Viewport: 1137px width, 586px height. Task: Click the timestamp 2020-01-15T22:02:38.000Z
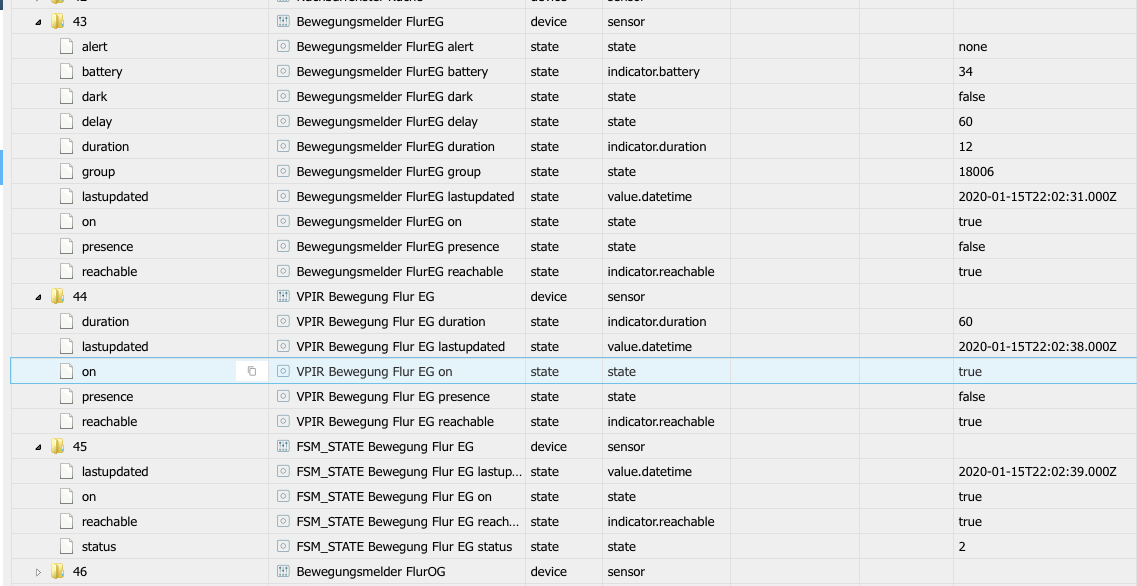point(1037,347)
